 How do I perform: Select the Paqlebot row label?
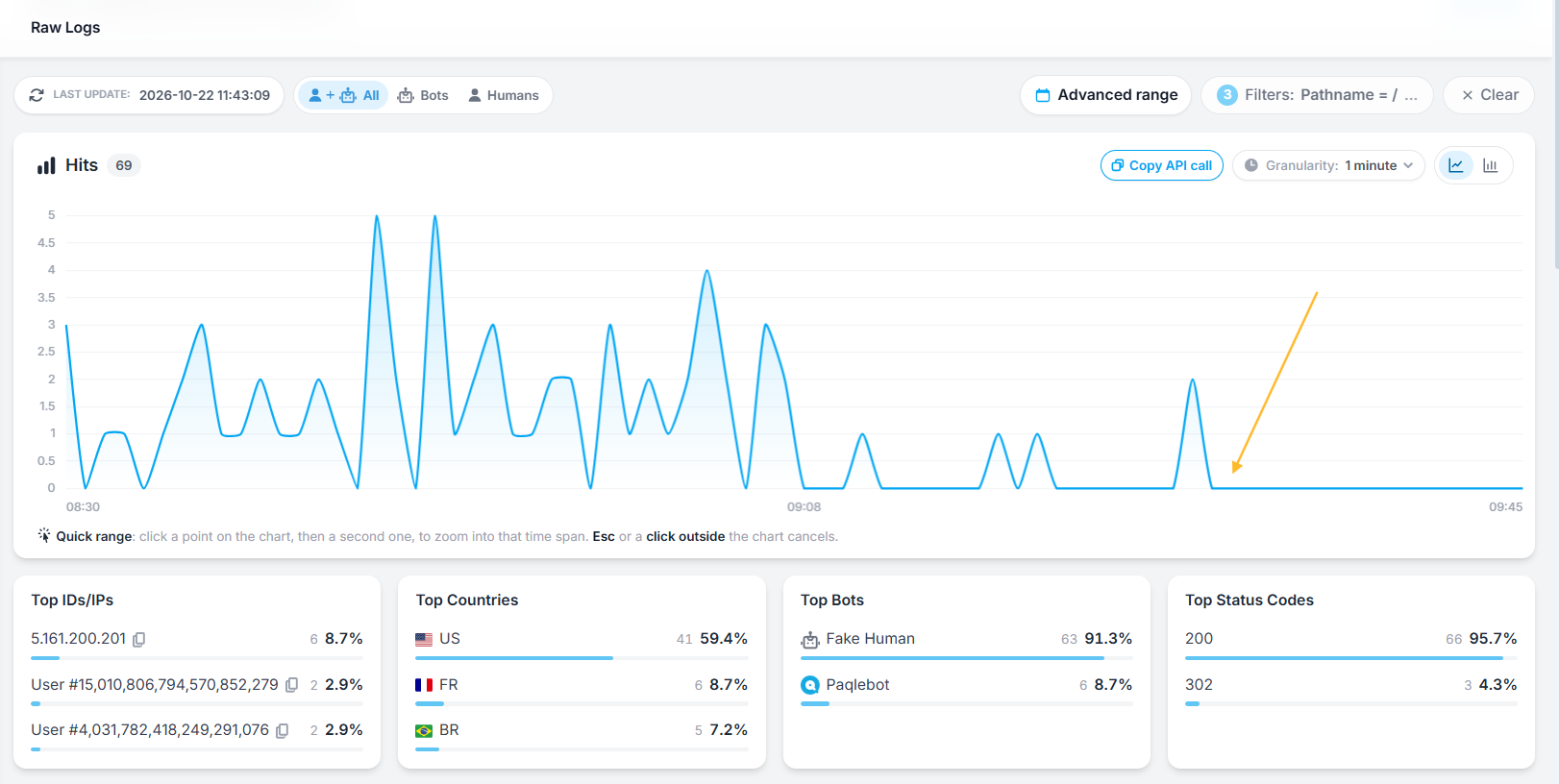(x=857, y=685)
